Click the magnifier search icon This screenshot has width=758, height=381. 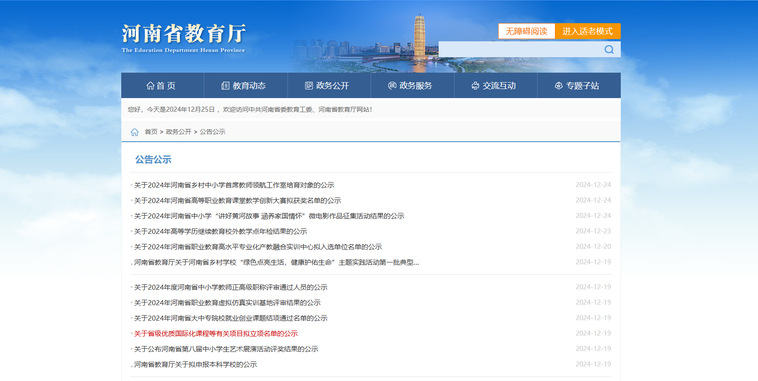point(609,49)
